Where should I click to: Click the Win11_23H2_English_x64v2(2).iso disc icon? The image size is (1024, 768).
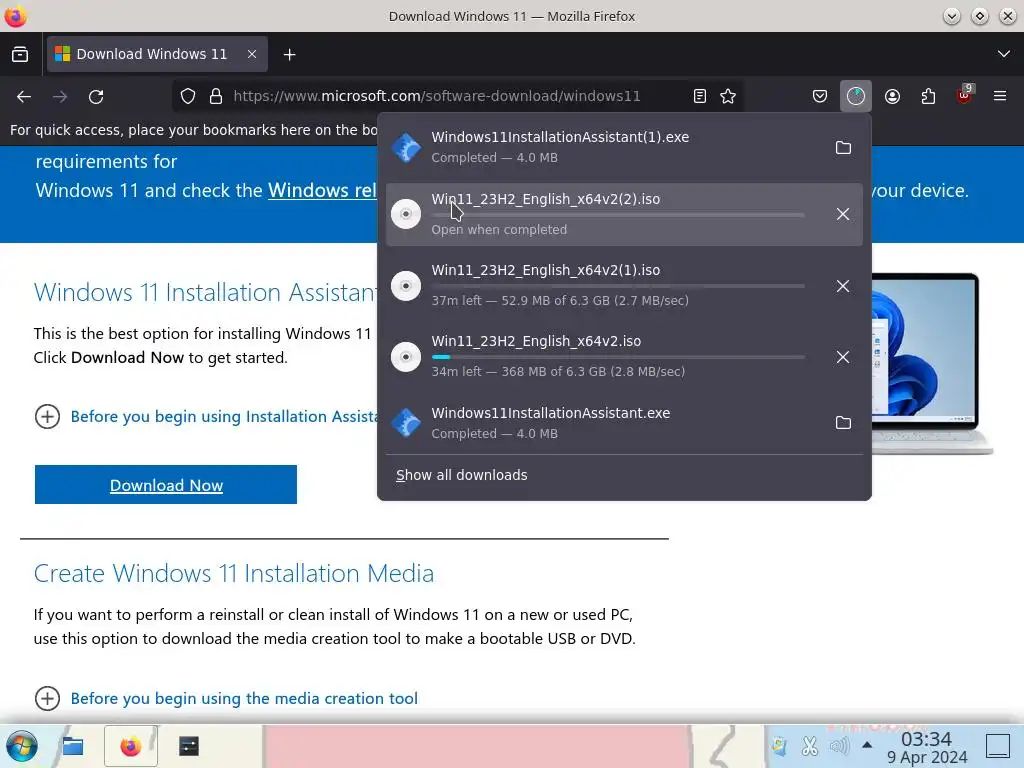point(406,214)
